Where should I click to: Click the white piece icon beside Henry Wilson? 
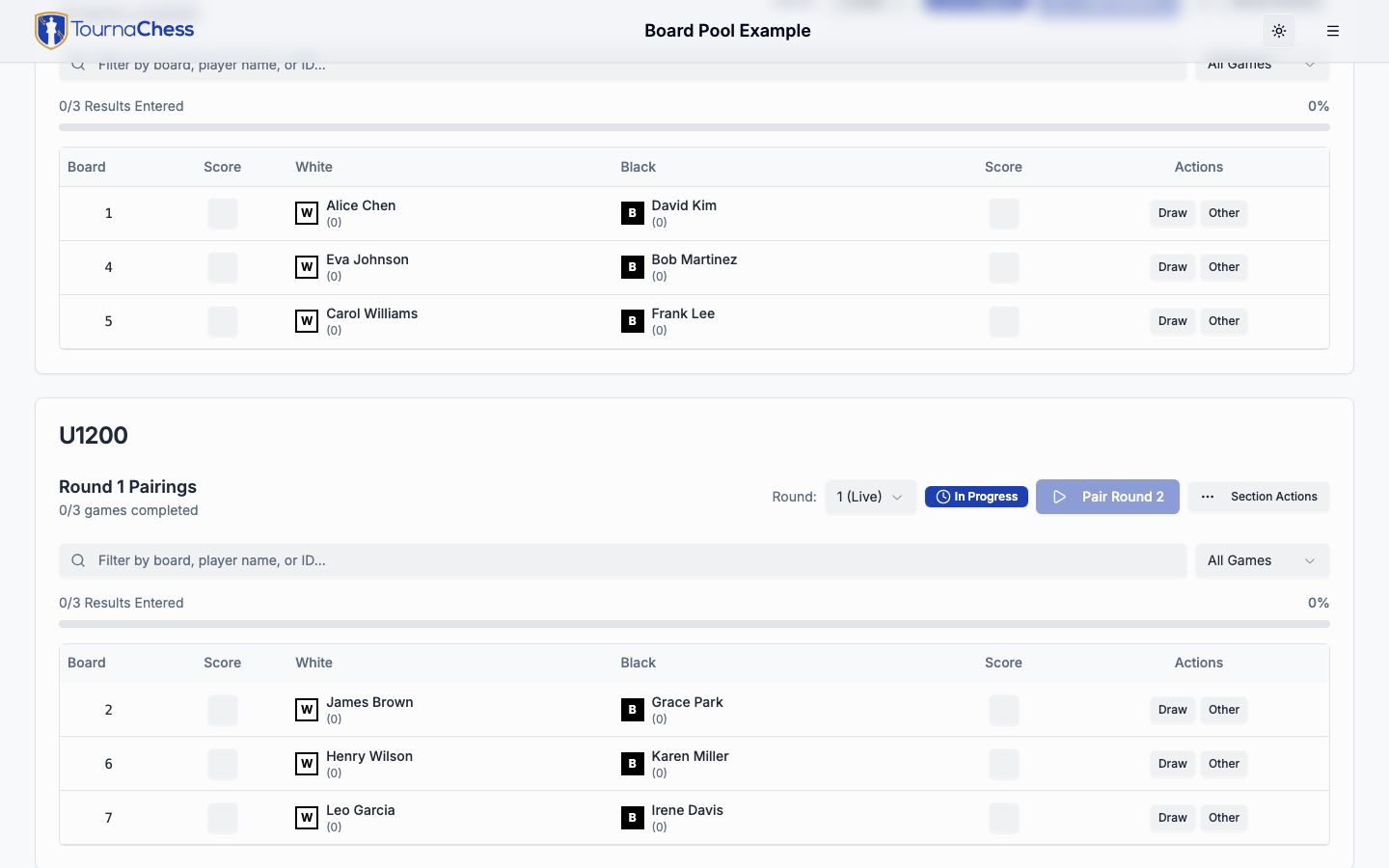click(307, 764)
